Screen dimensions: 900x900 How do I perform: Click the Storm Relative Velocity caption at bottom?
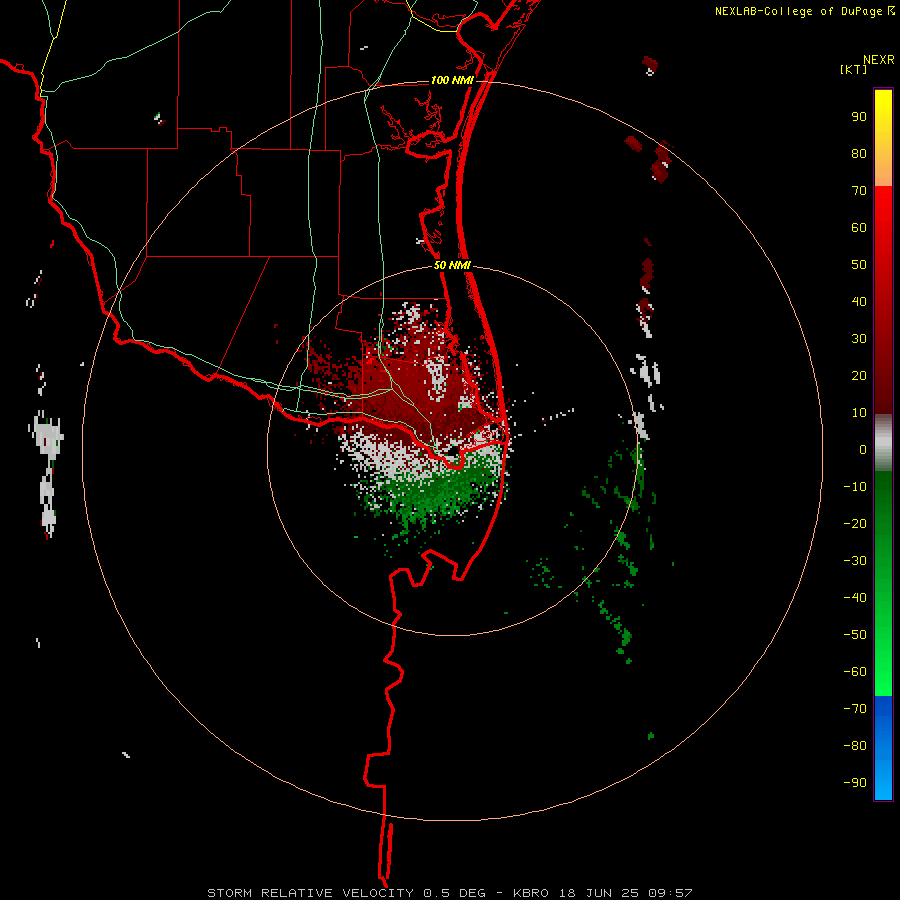coord(449,893)
